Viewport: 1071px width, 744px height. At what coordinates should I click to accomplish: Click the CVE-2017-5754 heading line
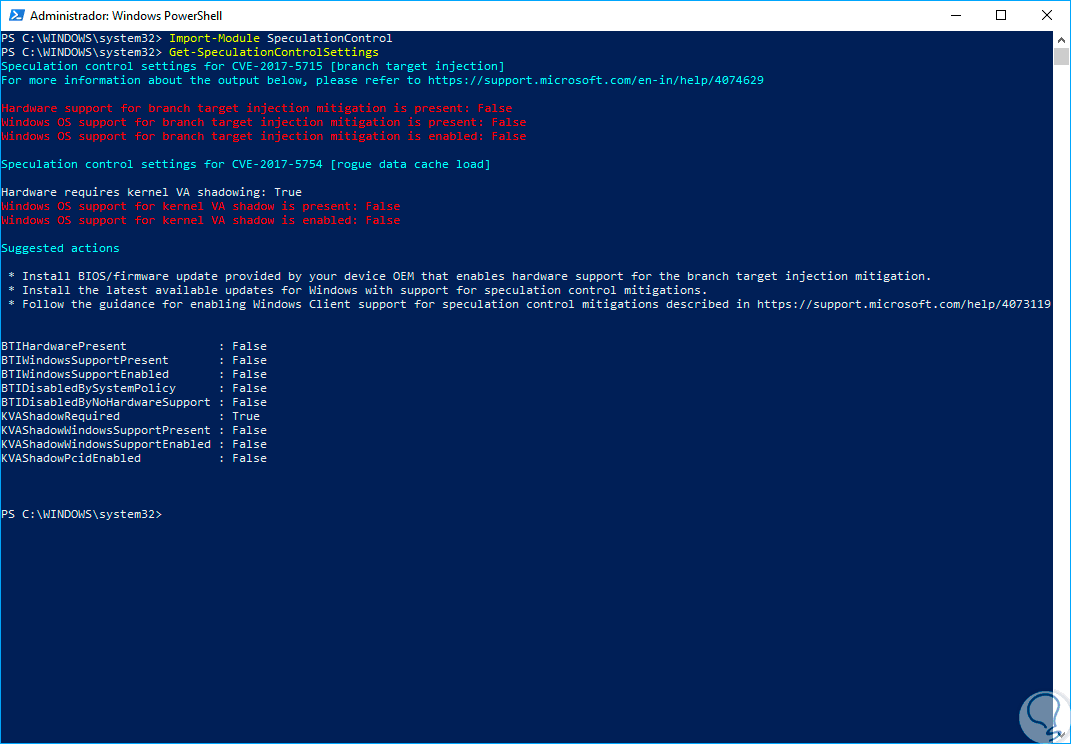[x=246, y=164]
